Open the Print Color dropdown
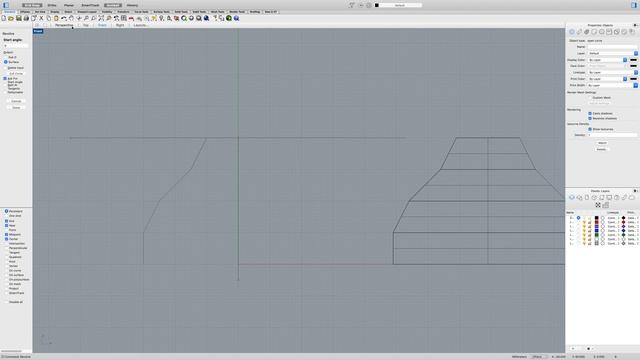The width and height of the screenshot is (640, 360). [x=607, y=79]
